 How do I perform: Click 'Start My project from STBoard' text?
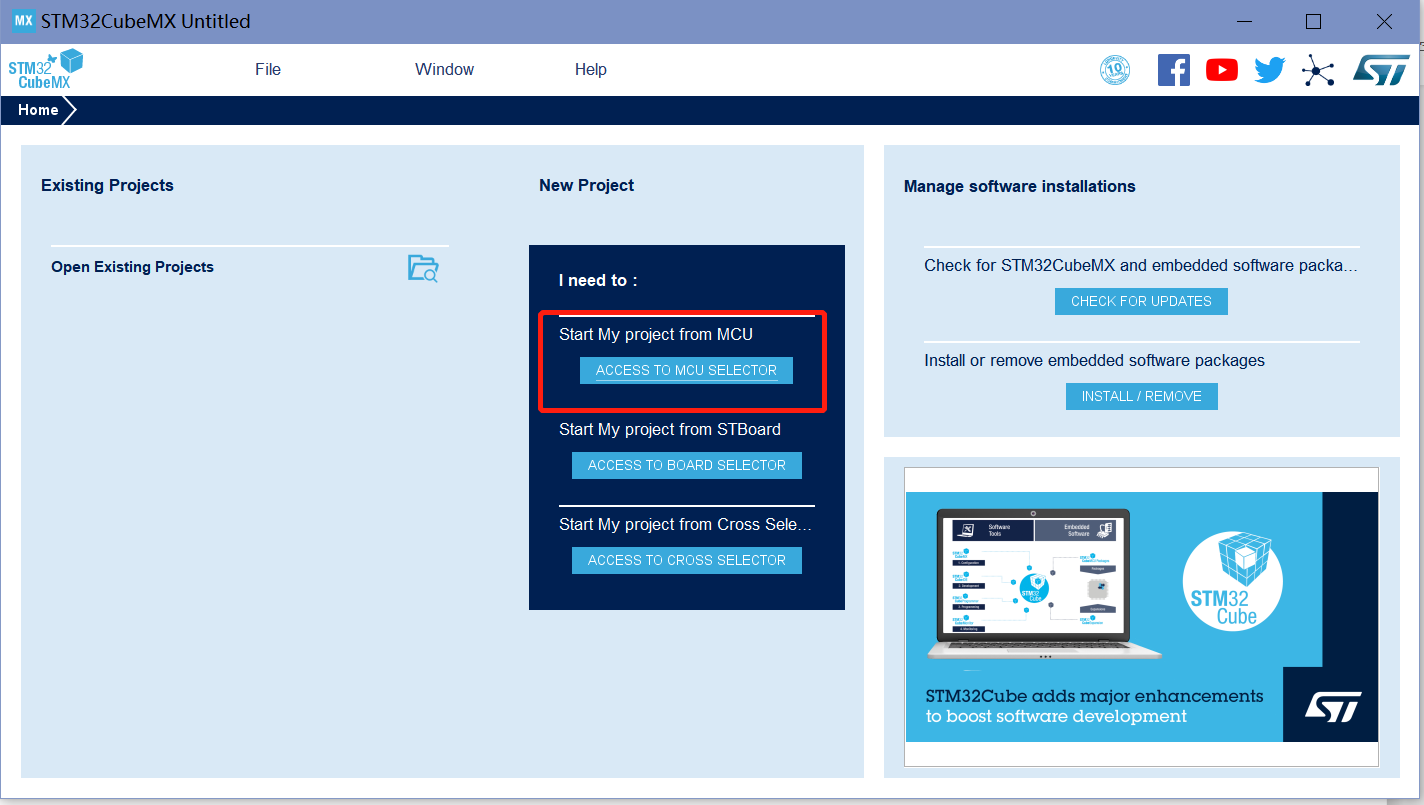pyautogui.click(x=670, y=429)
